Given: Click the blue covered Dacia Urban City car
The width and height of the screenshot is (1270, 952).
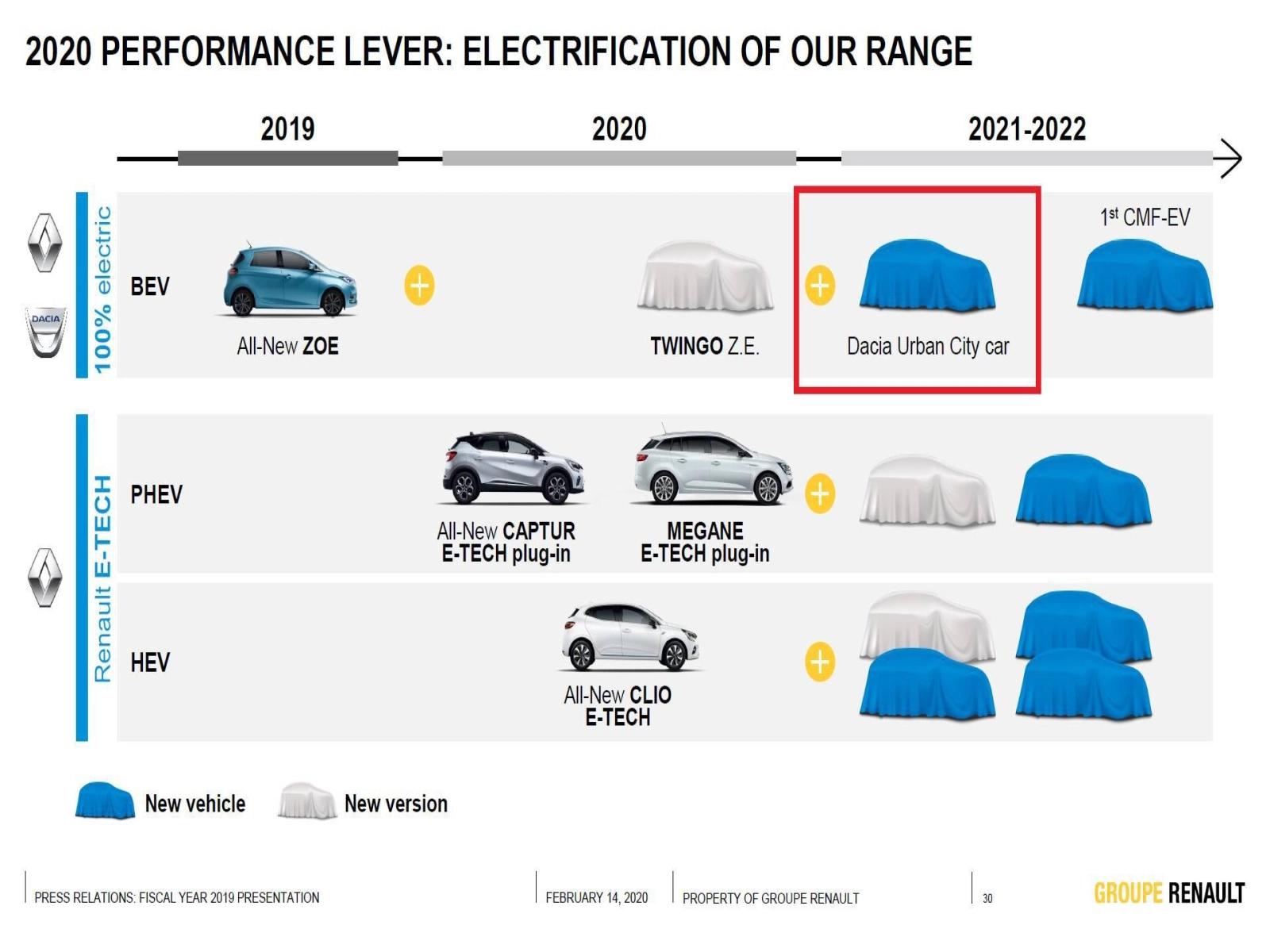Looking at the screenshot, I should [927, 274].
